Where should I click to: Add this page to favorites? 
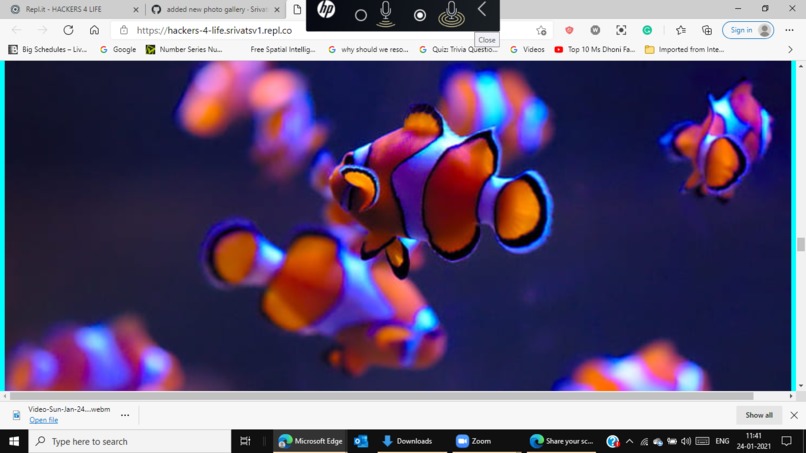(x=541, y=30)
